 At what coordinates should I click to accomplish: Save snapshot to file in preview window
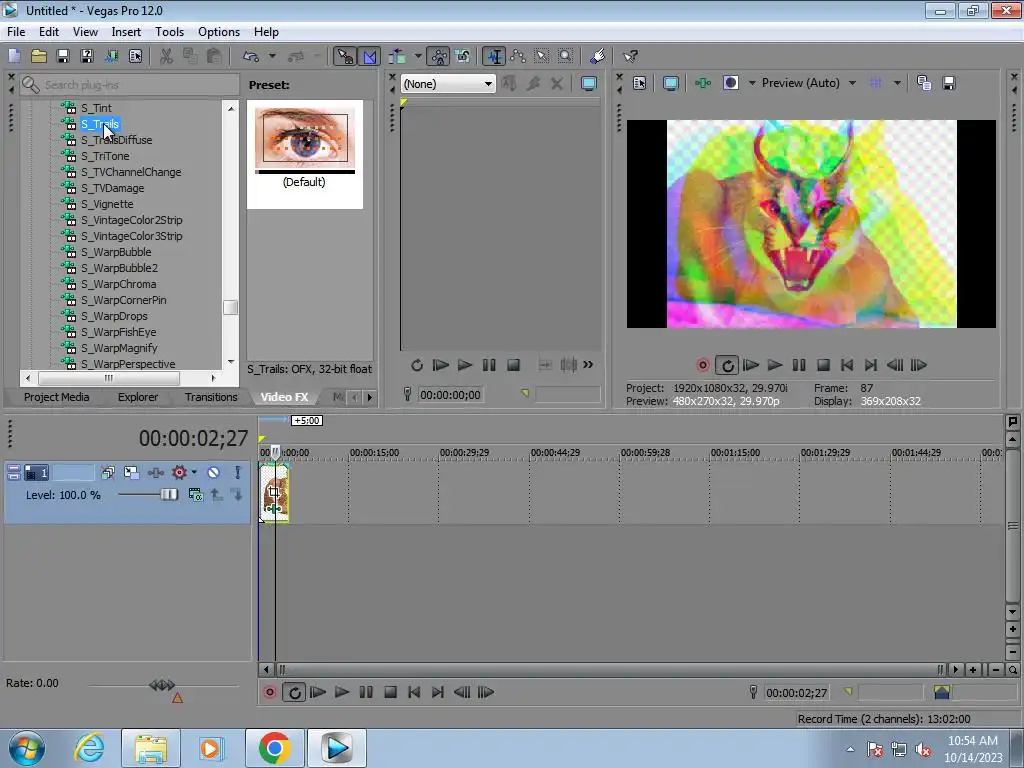tap(949, 83)
